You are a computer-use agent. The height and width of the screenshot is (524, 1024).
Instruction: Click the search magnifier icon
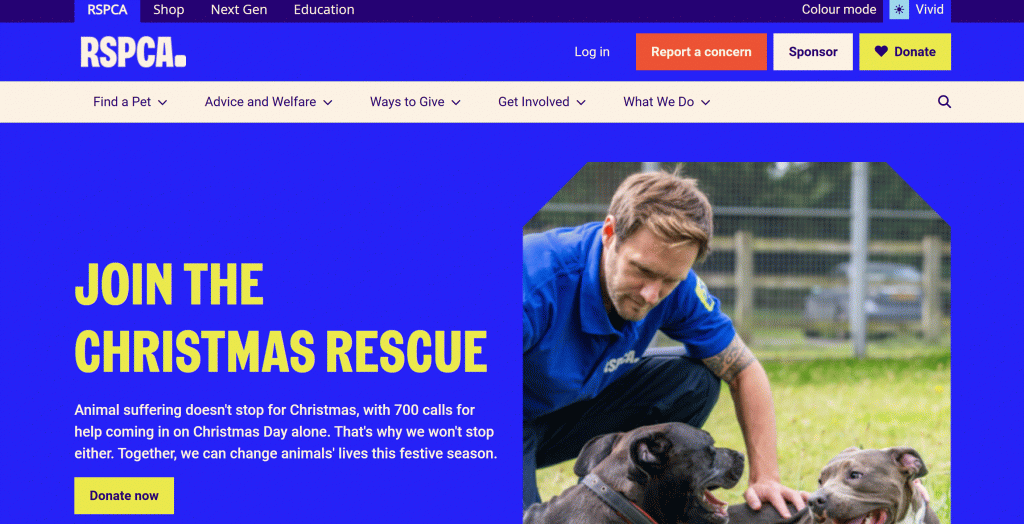[944, 102]
